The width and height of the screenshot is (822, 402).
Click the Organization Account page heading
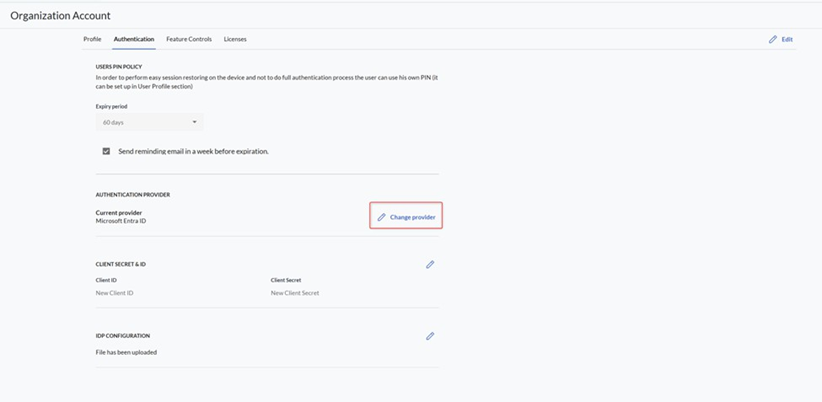(x=60, y=16)
